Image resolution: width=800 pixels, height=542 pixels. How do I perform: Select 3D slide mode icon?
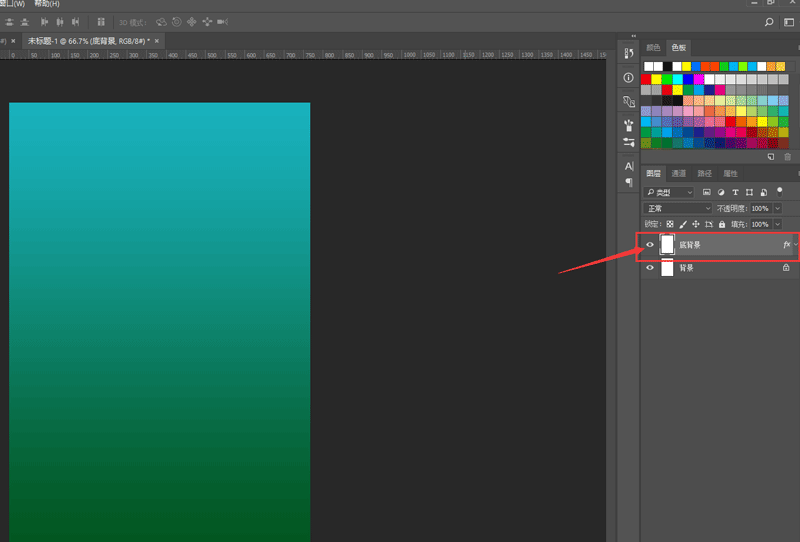coord(207,22)
